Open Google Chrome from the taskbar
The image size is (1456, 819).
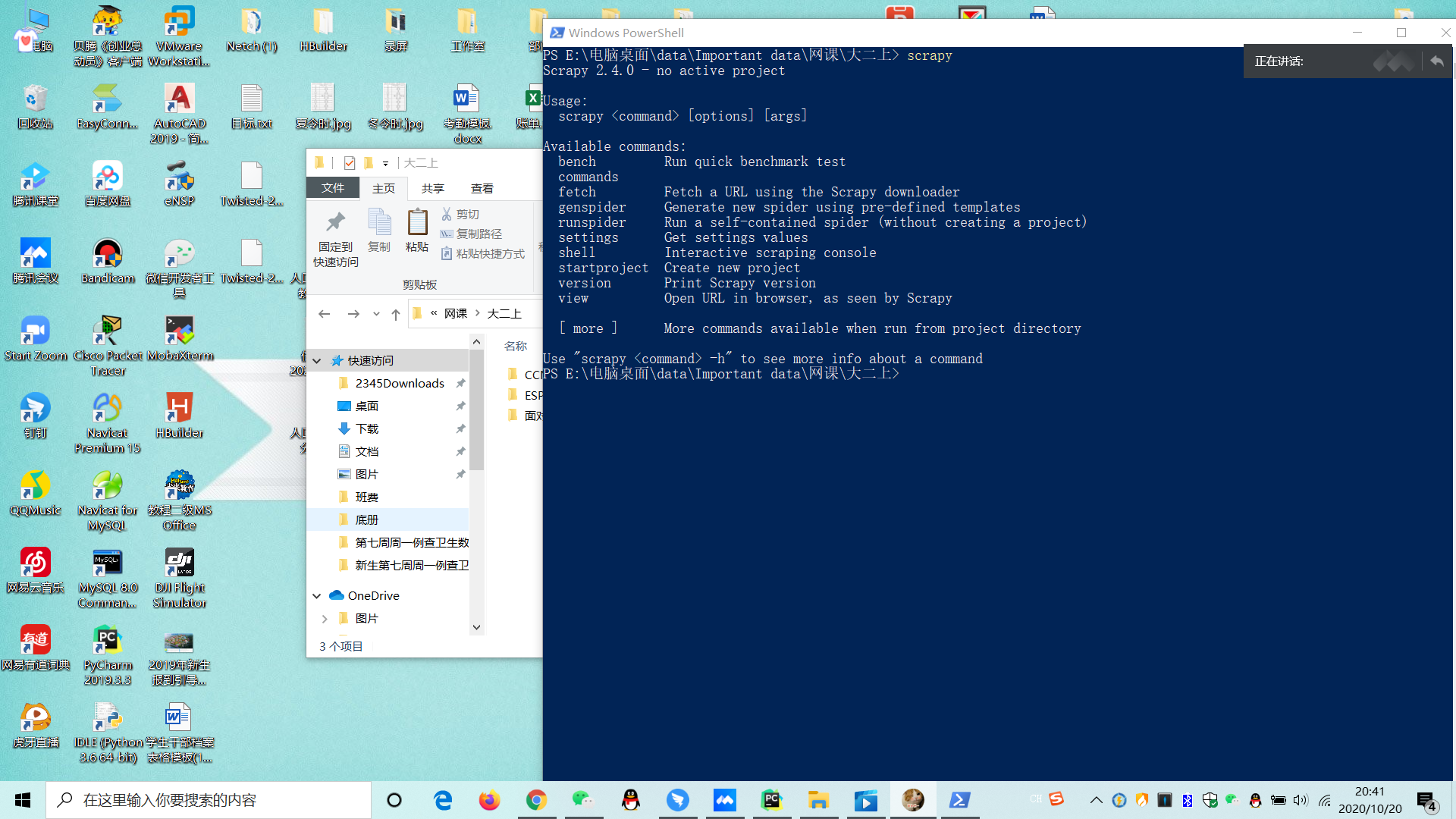coord(536,800)
